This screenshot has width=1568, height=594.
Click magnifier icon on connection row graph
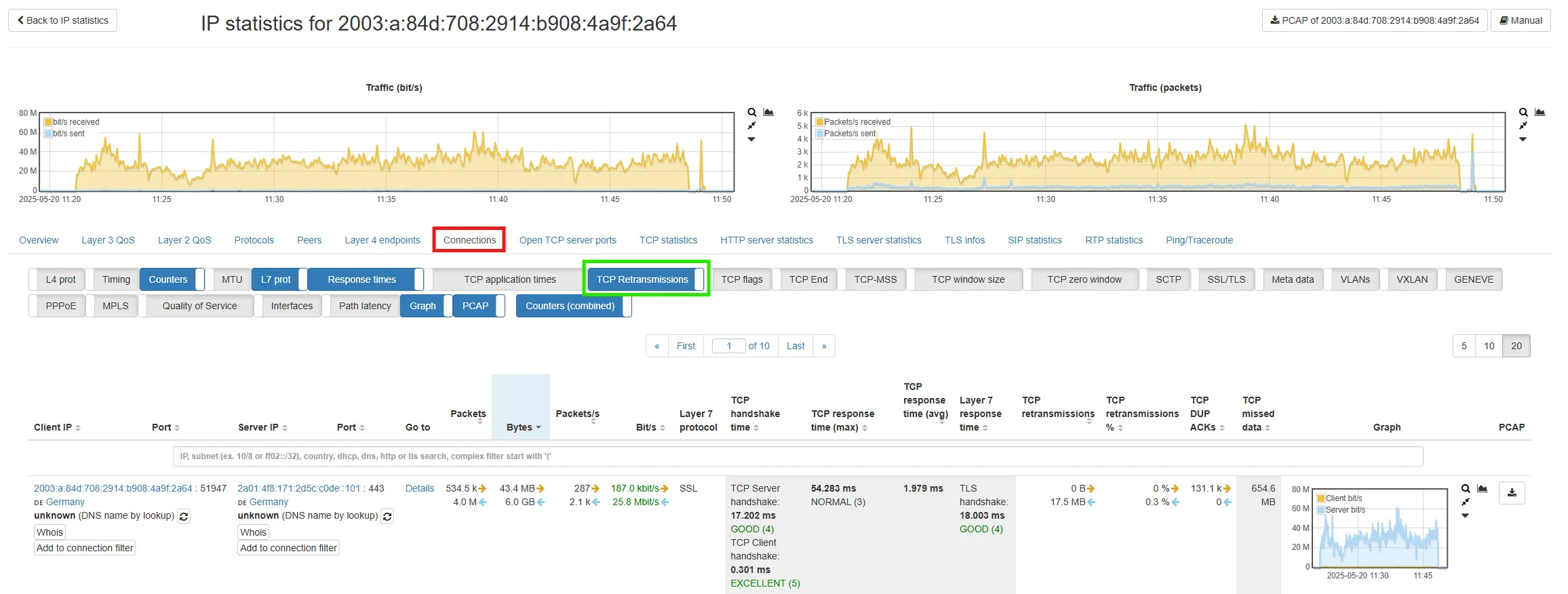click(1466, 489)
